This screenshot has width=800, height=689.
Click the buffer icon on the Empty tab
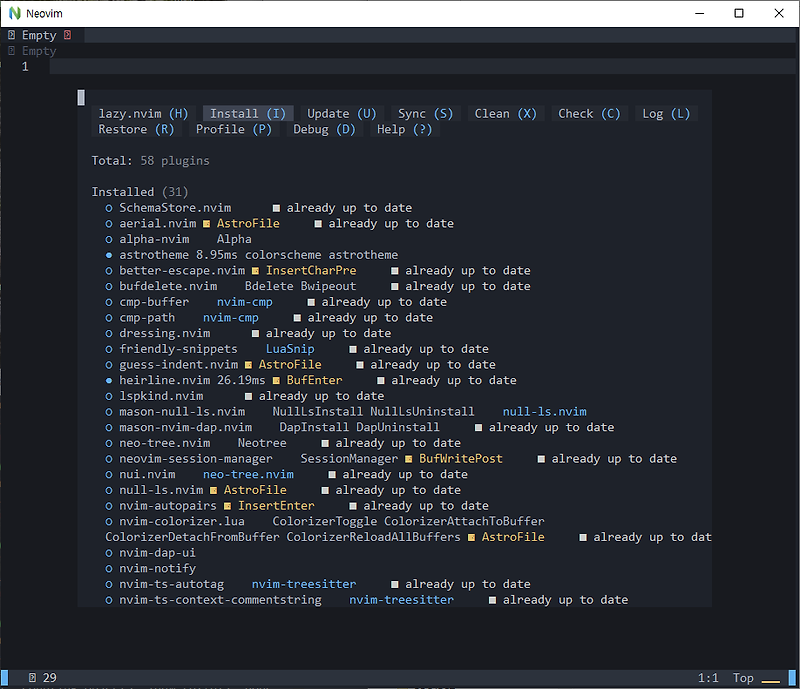pos(9,34)
